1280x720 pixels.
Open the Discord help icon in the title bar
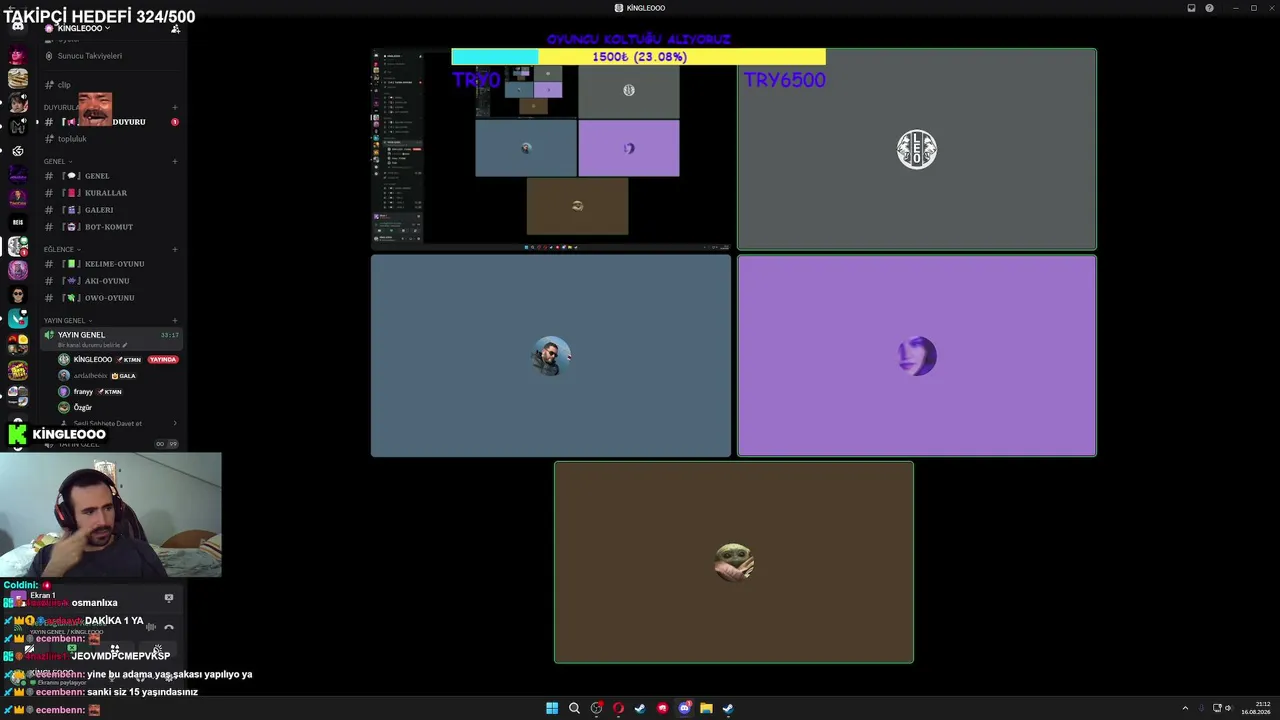pos(1209,8)
